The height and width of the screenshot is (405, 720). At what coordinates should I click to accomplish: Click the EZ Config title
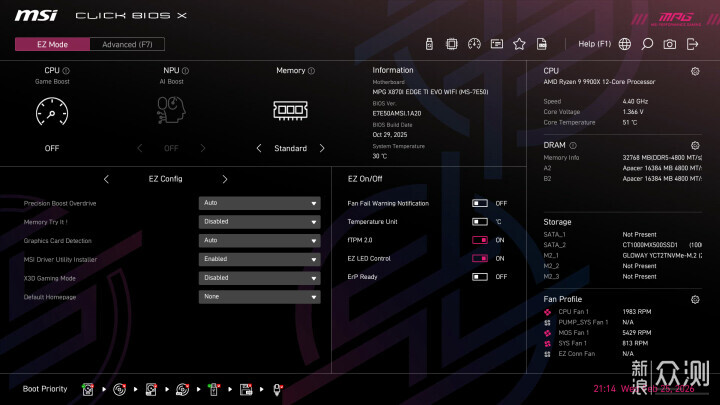pyautogui.click(x=165, y=179)
